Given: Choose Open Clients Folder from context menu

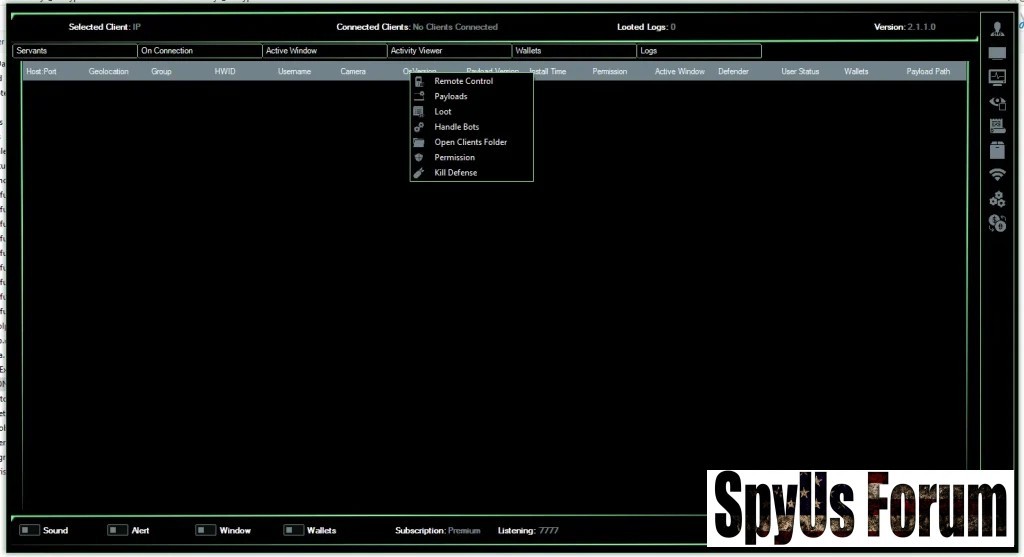Looking at the screenshot, I should (470, 142).
